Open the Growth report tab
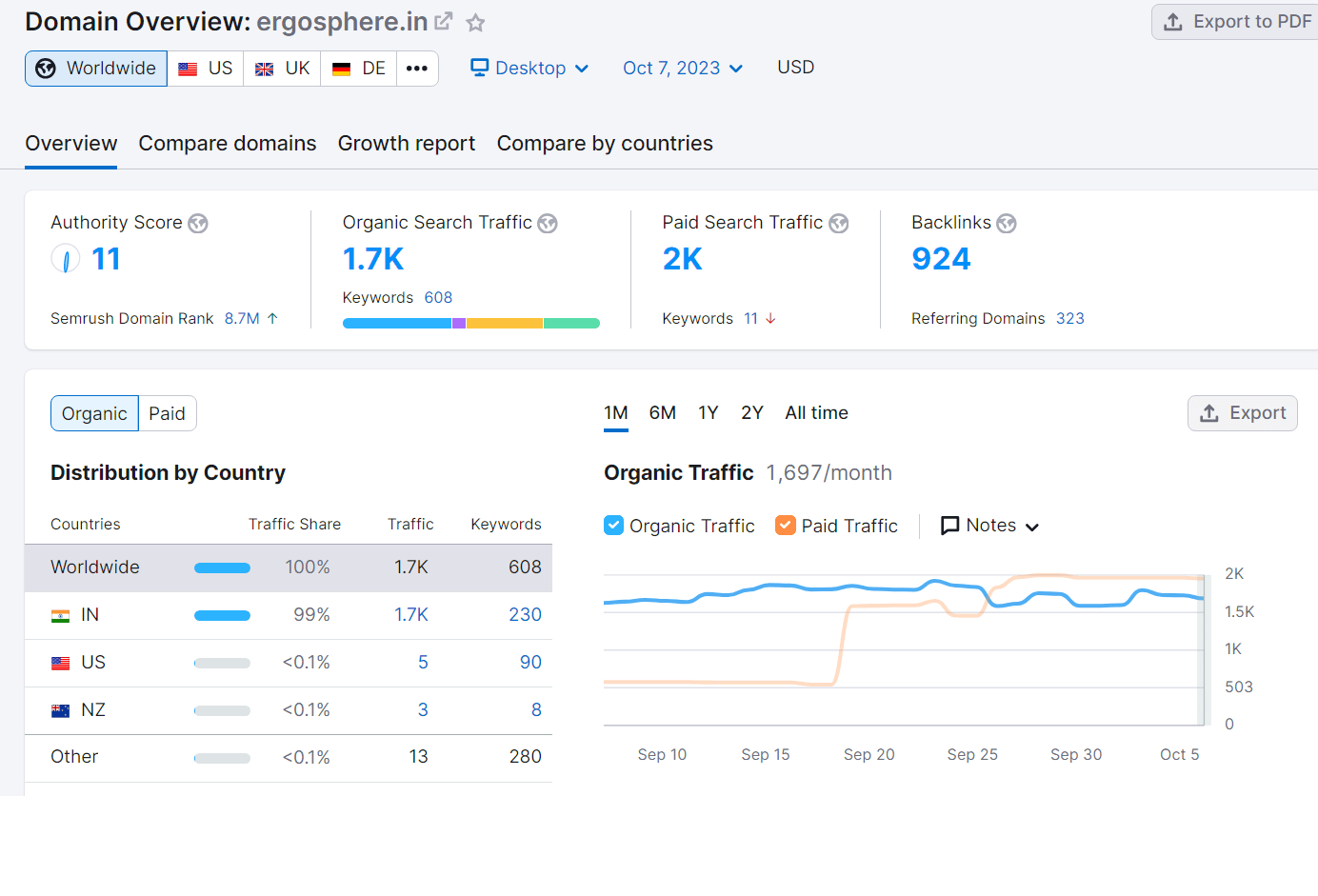This screenshot has width=1318, height=896. 407,144
